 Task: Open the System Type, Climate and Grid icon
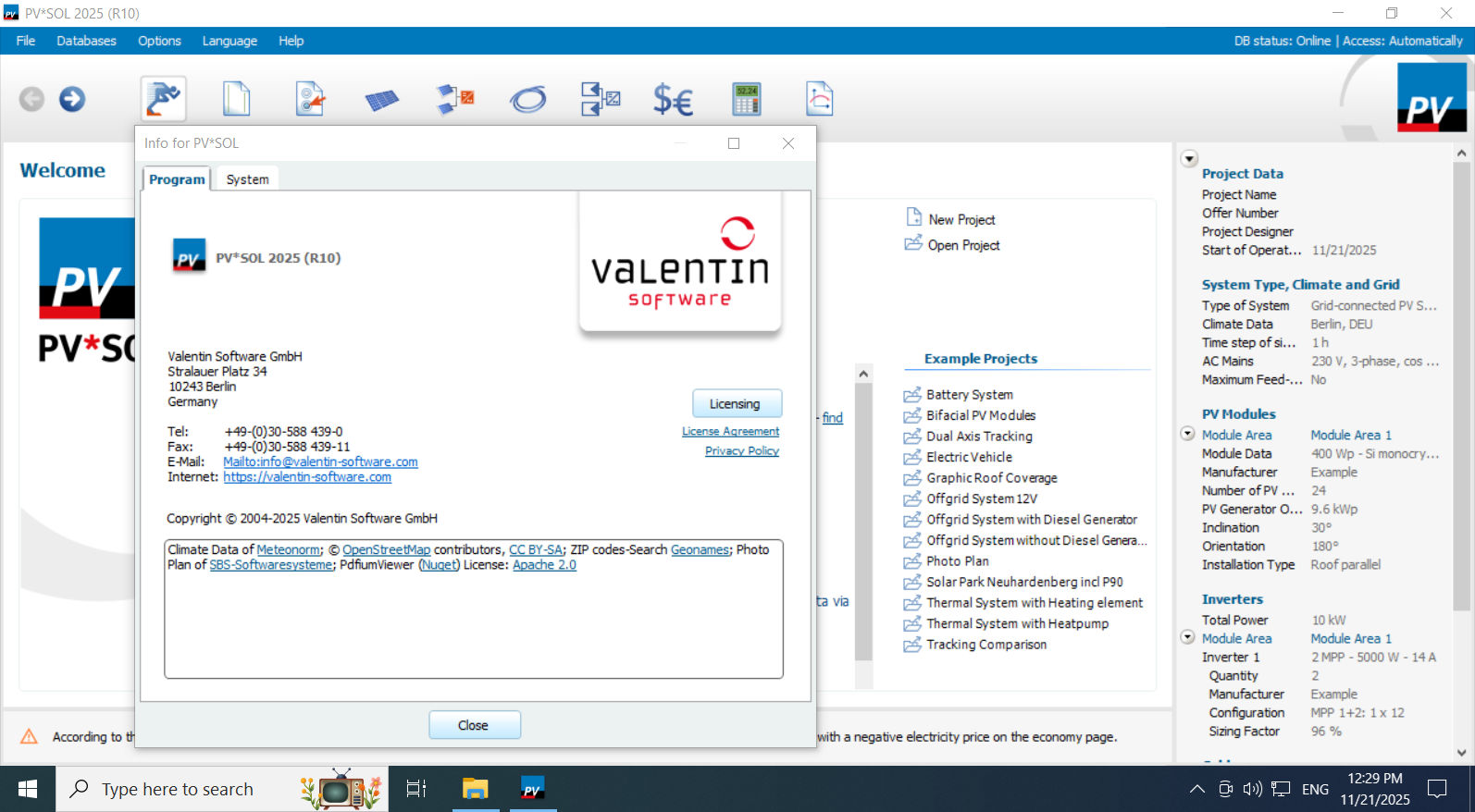point(310,98)
